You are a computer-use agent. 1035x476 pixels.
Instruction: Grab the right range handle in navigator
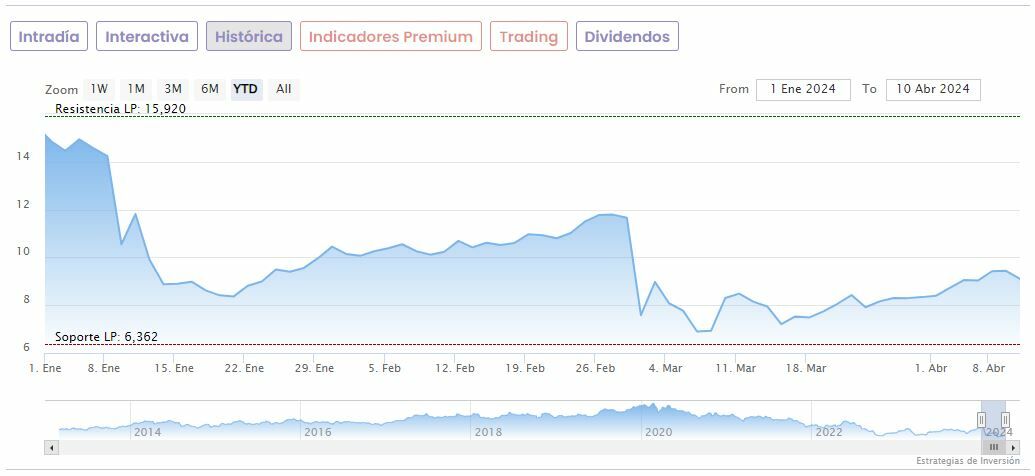1005,419
